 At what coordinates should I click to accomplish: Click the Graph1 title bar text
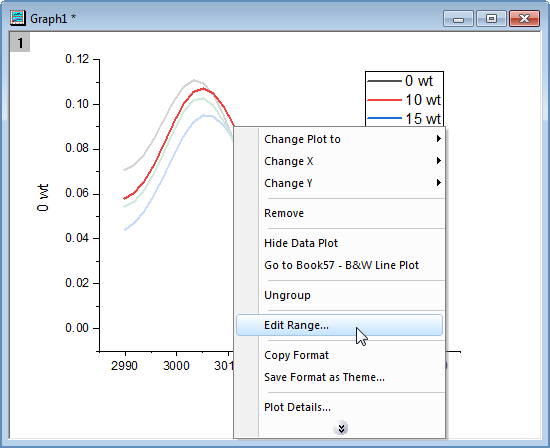(53, 19)
